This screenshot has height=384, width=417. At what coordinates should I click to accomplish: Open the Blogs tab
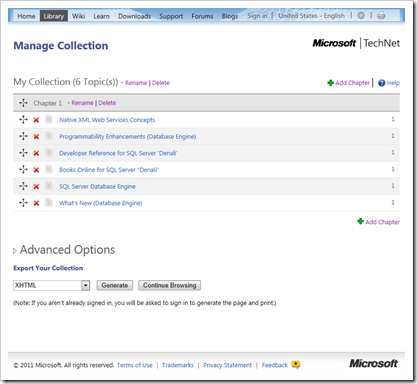coord(230,16)
